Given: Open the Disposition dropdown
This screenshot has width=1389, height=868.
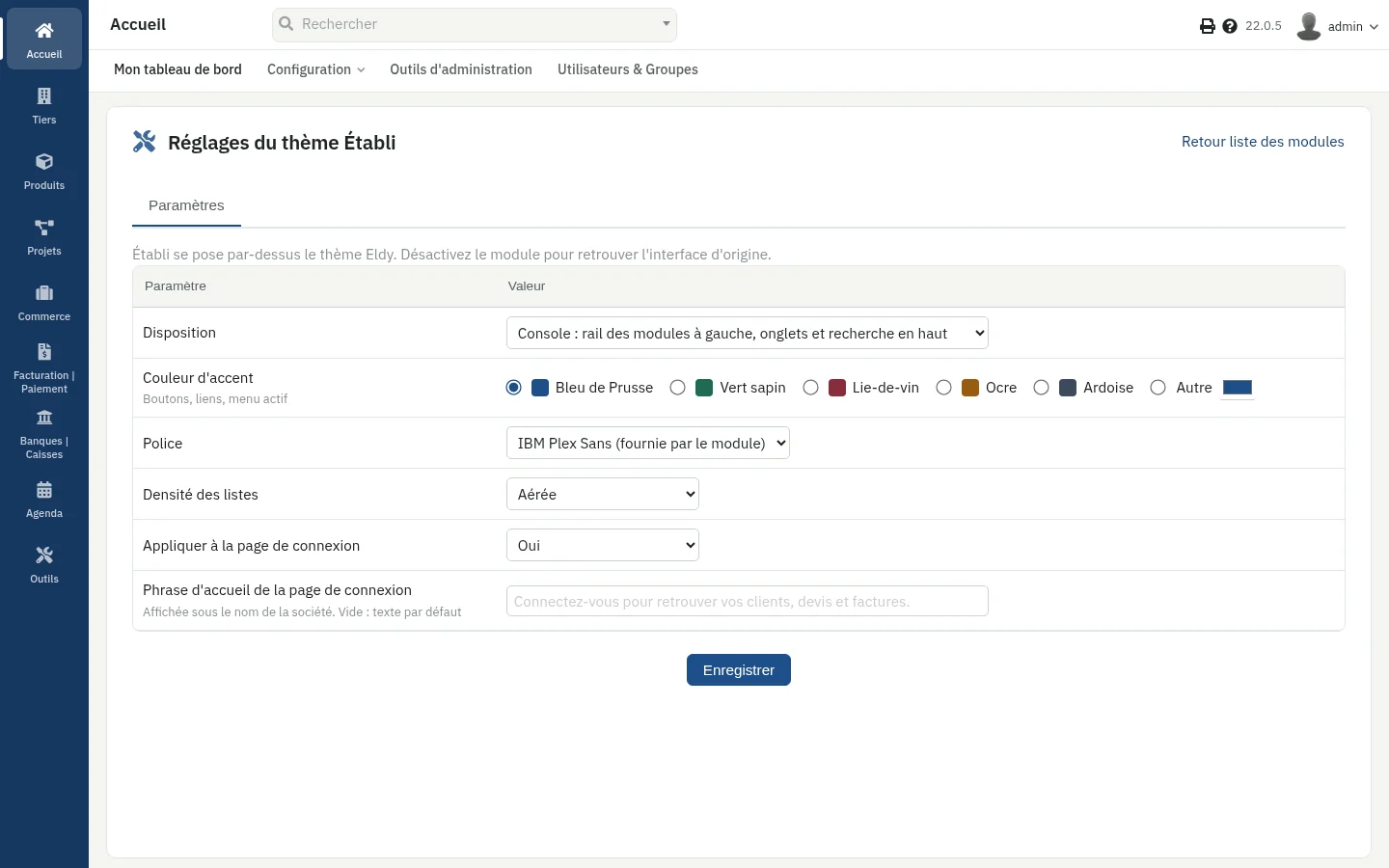Looking at the screenshot, I should [x=748, y=333].
